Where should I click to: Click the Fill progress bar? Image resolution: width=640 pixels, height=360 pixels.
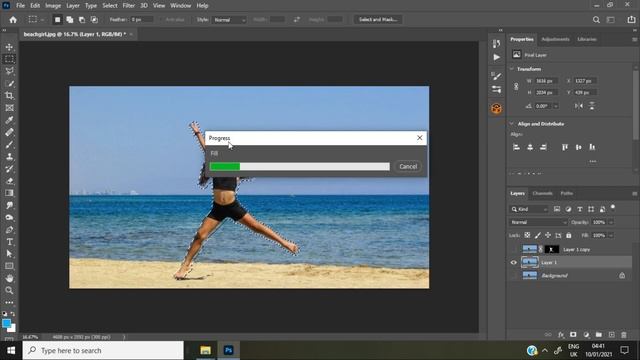[300, 167]
